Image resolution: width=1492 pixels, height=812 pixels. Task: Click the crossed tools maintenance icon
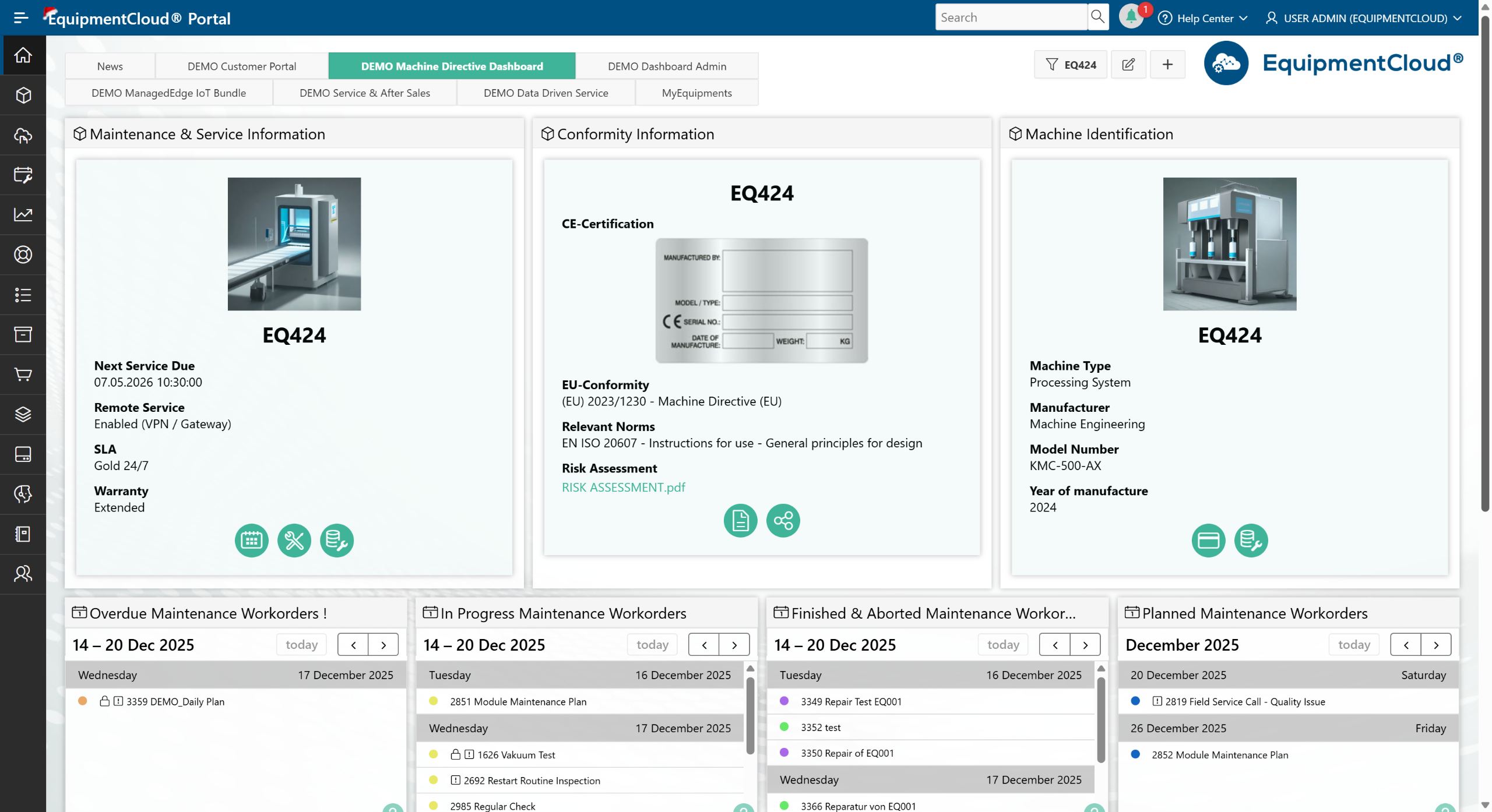(x=294, y=541)
